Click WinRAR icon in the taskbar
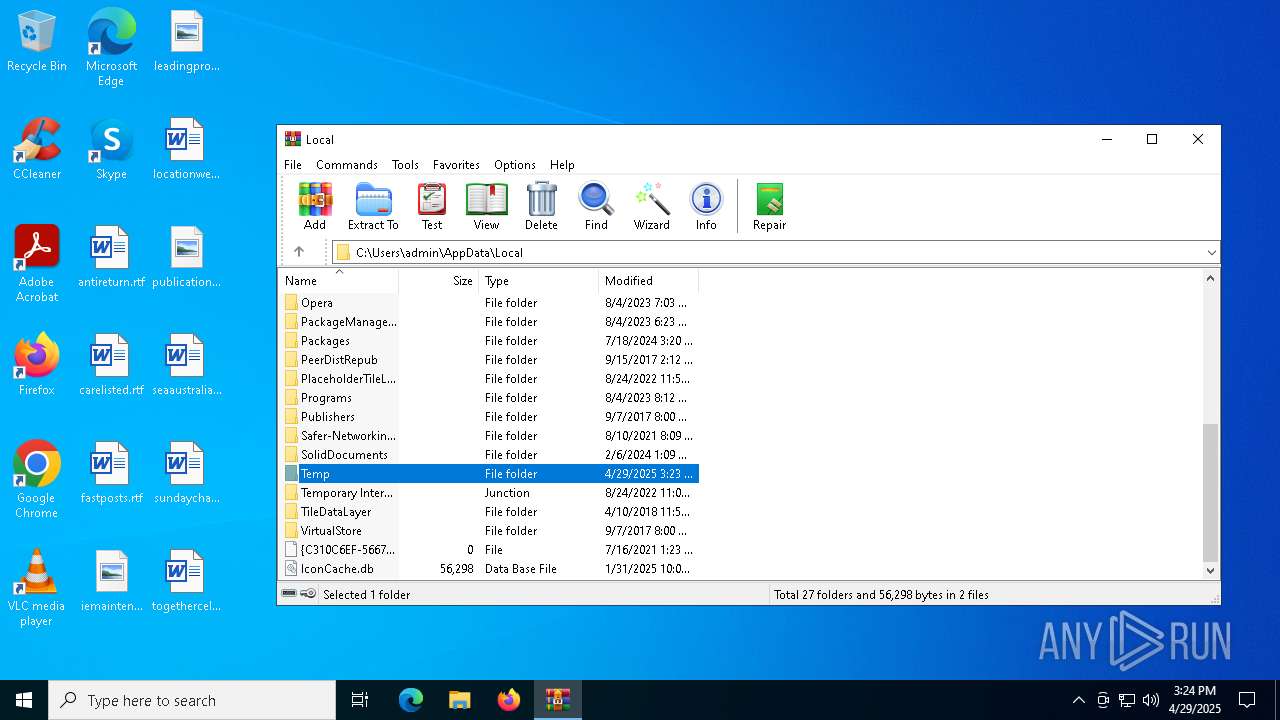1280x720 pixels. click(x=557, y=700)
